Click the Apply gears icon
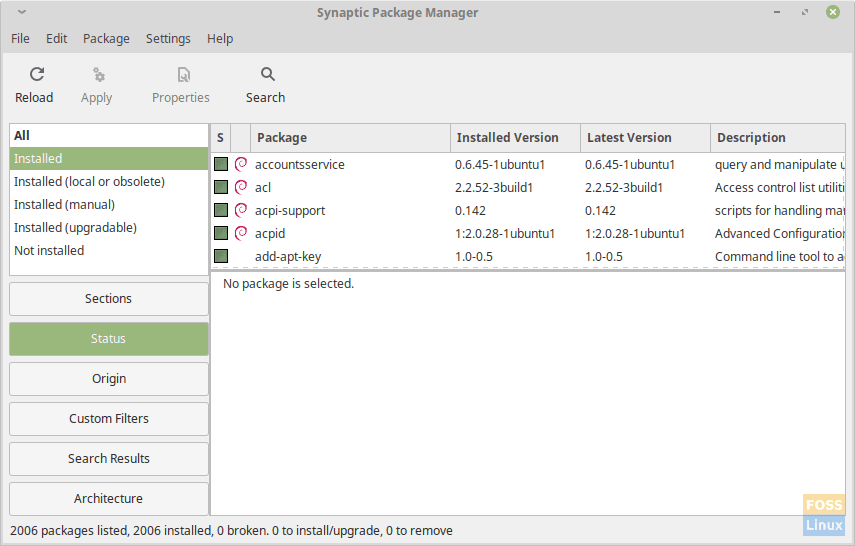855x546 pixels. pos(99,75)
